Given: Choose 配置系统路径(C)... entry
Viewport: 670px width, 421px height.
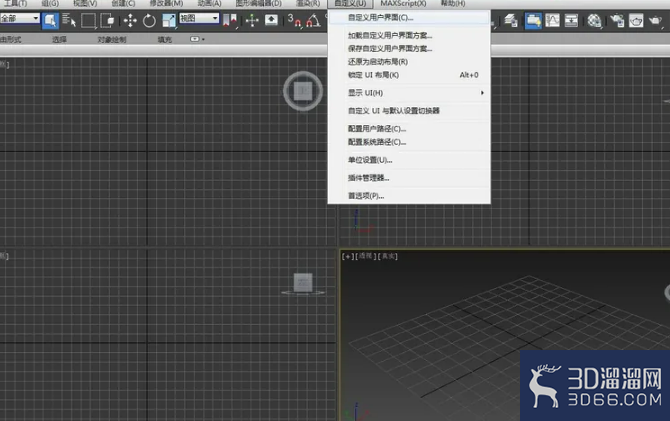Looking at the screenshot, I should point(409,142).
